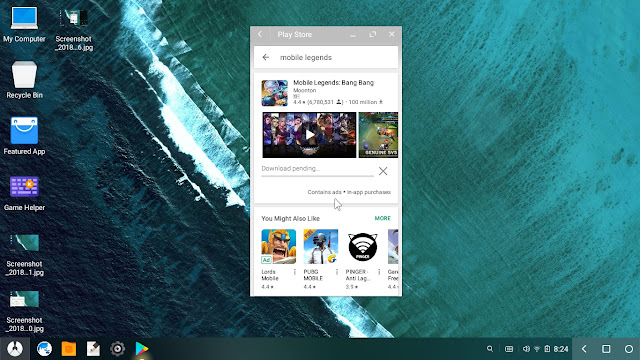Open the orange file manager taskbar icon
640x360 pixels.
[69, 349]
